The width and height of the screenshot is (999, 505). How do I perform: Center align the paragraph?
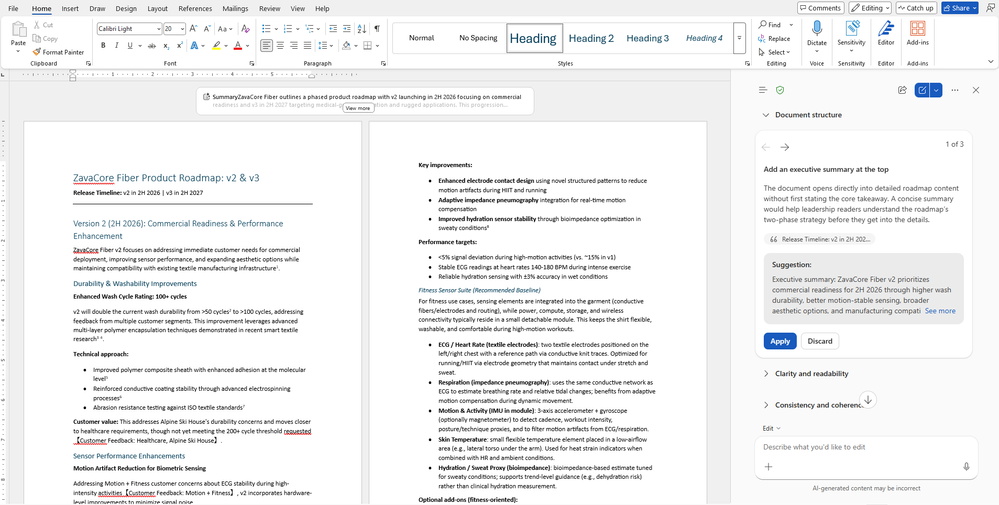pyautogui.click(x=280, y=46)
